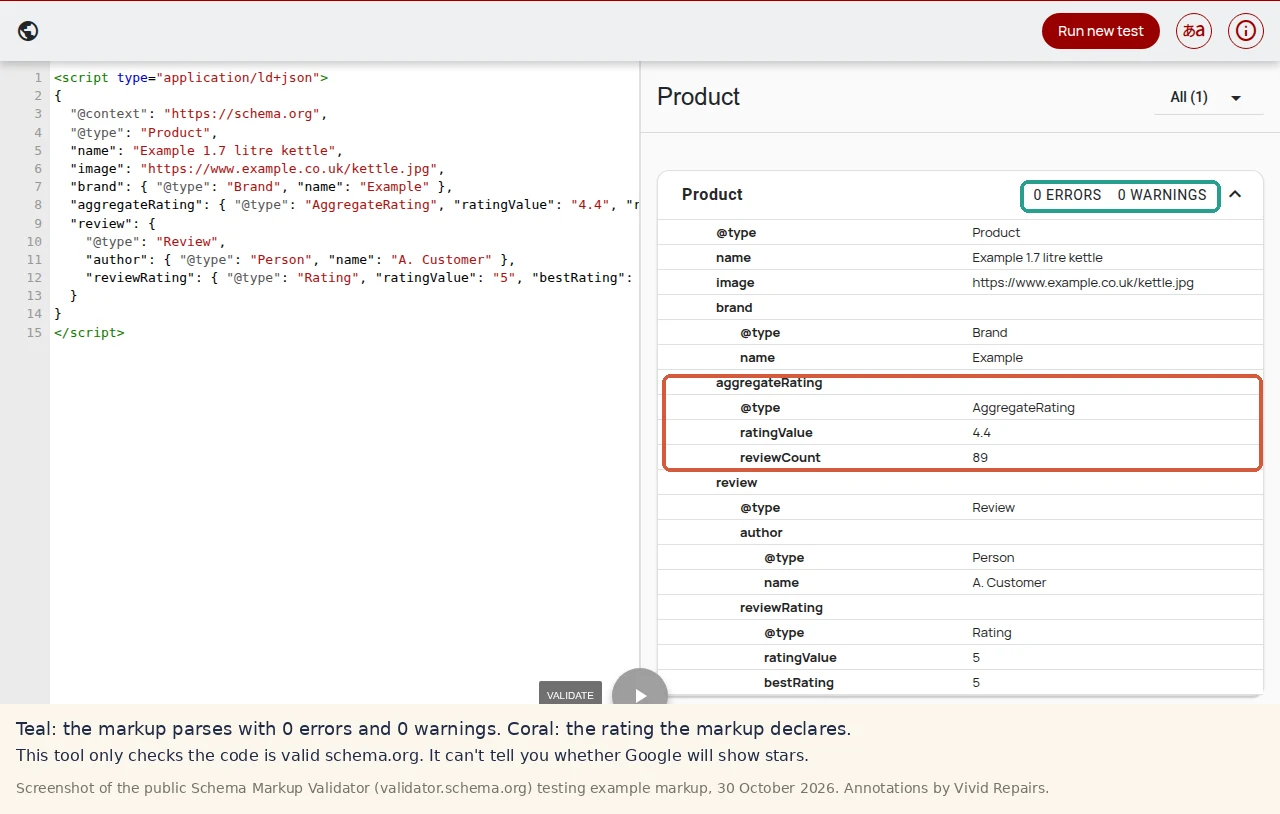This screenshot has width=1280, height=814.
Task: Select the brand row in results
Action: pos(960,308)
